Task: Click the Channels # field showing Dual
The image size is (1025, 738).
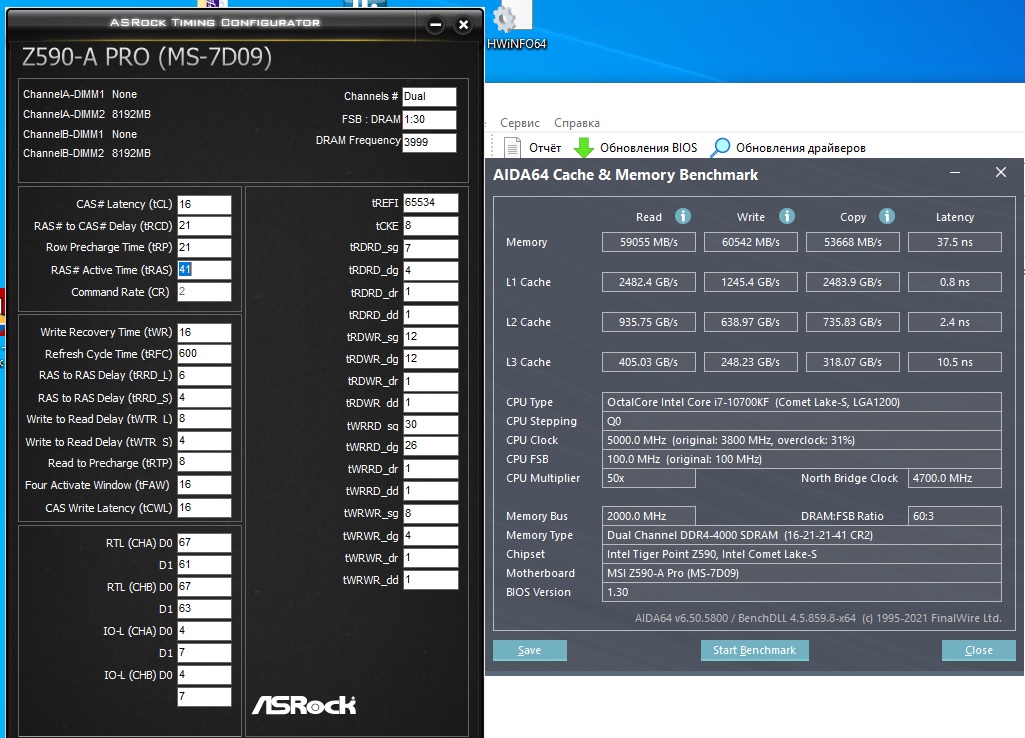Action: (x=429, y=97)
